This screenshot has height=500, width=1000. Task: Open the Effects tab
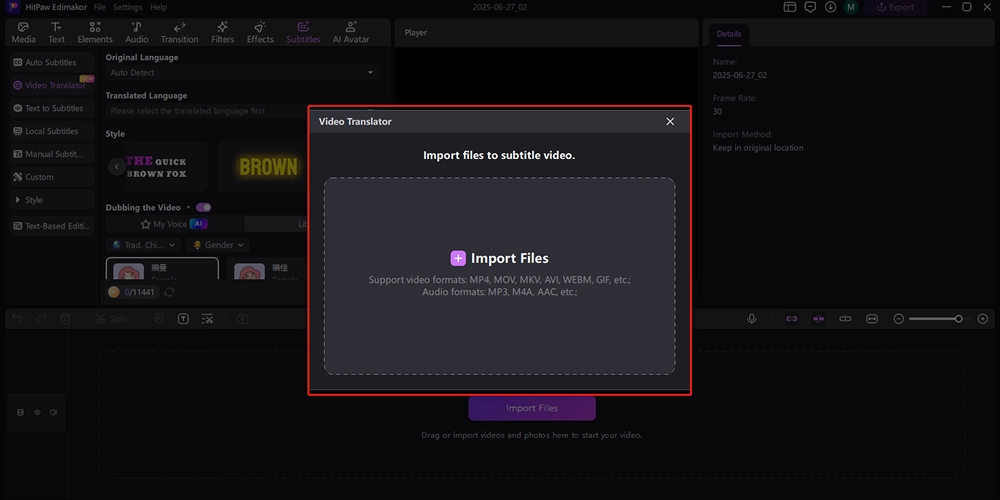[260, 33]
